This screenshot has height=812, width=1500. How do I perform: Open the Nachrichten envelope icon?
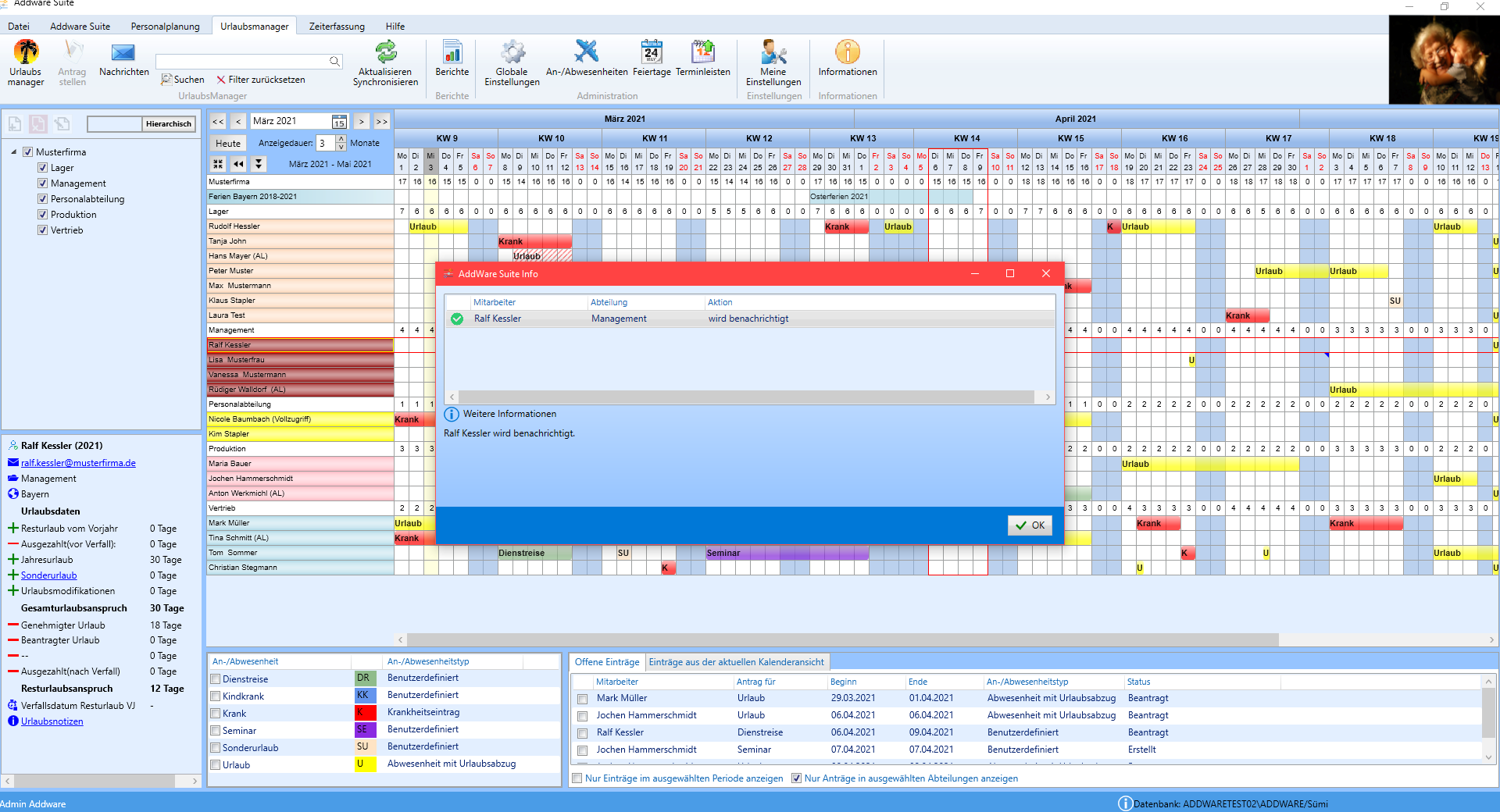tap(123, 52)
